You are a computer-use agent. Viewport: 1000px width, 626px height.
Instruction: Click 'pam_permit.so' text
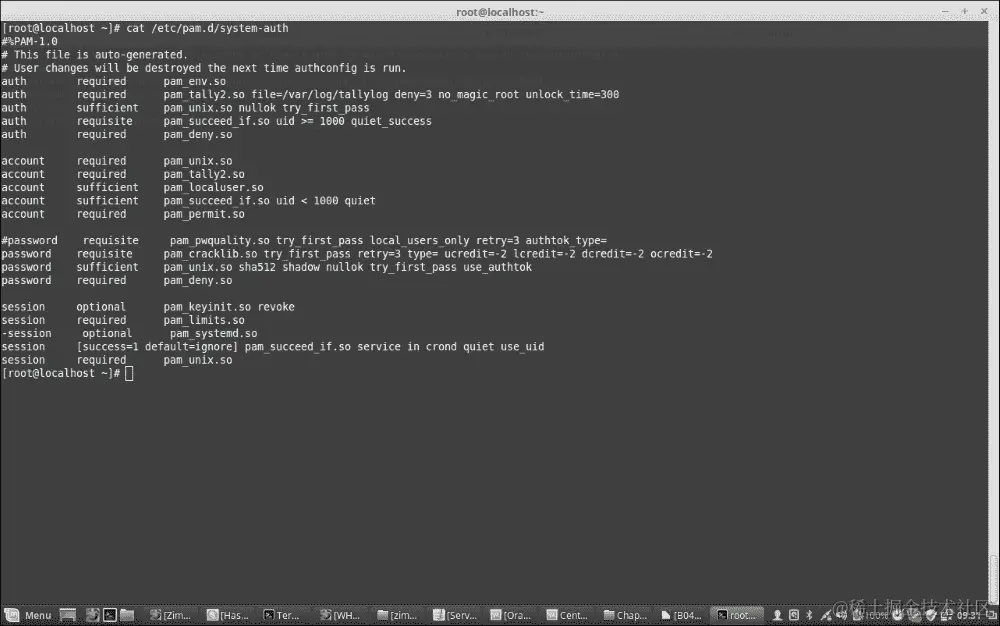[x=204, y=214]
